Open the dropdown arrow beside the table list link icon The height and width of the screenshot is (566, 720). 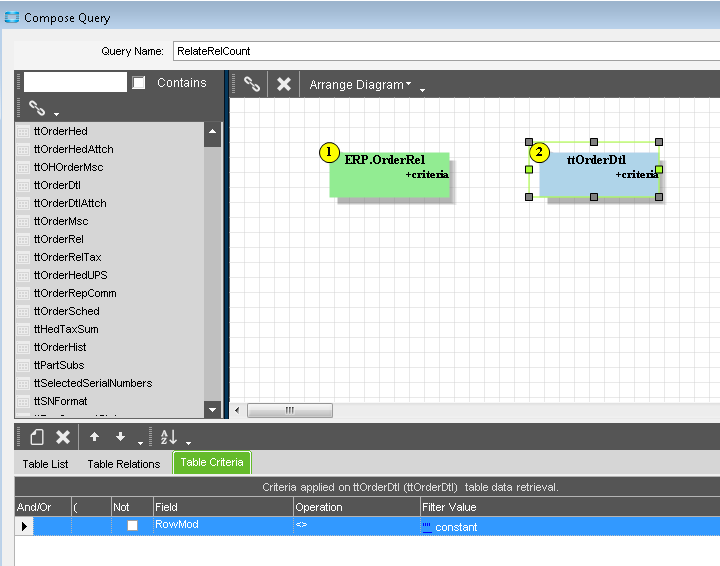click(56, 113)
